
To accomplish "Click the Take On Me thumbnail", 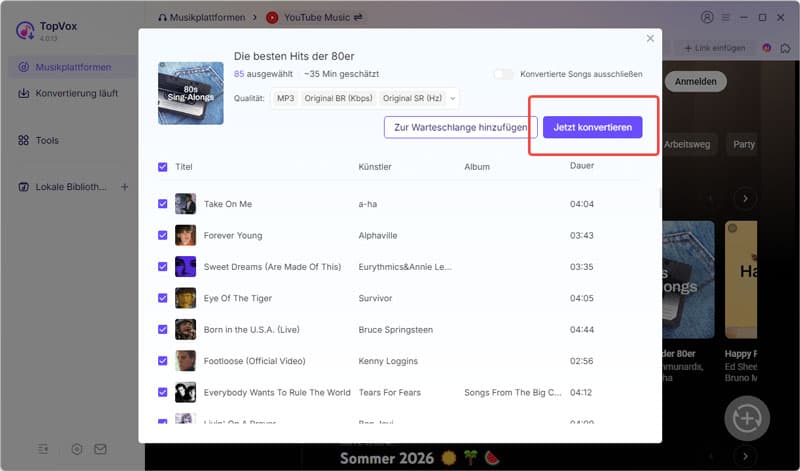I will click(x=185, y=204).
